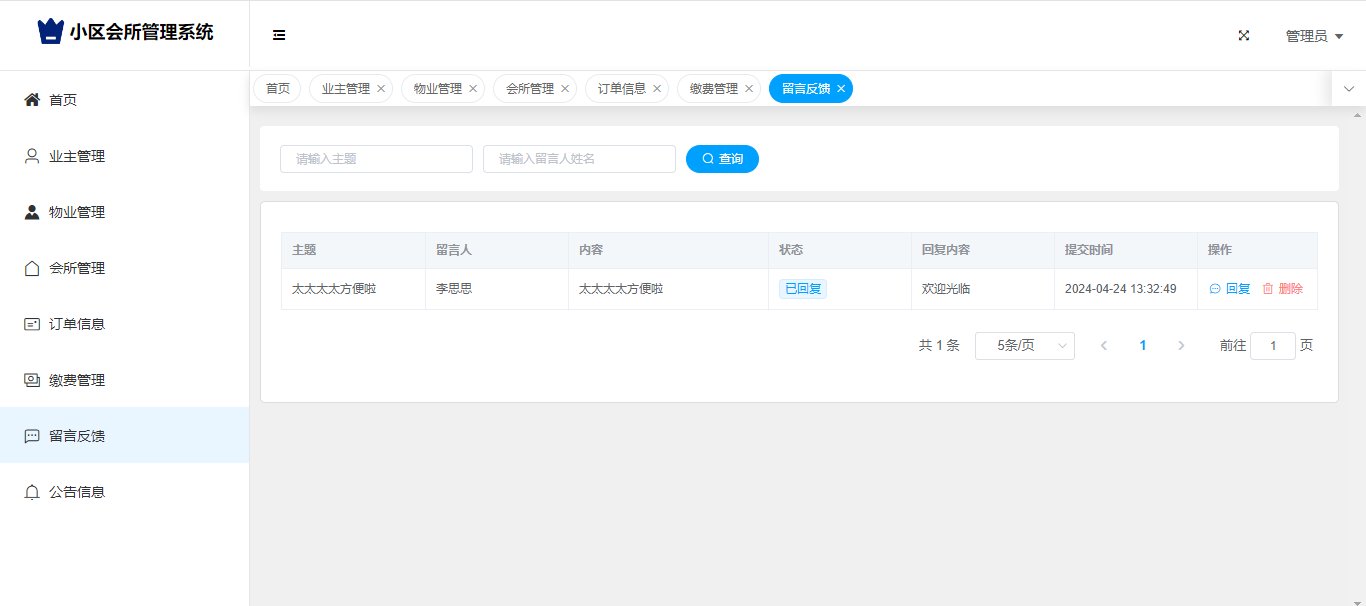The width and height of the screenshot is (1366, 606).
Task: Close the 业主管理 tab
Action: 381,89
